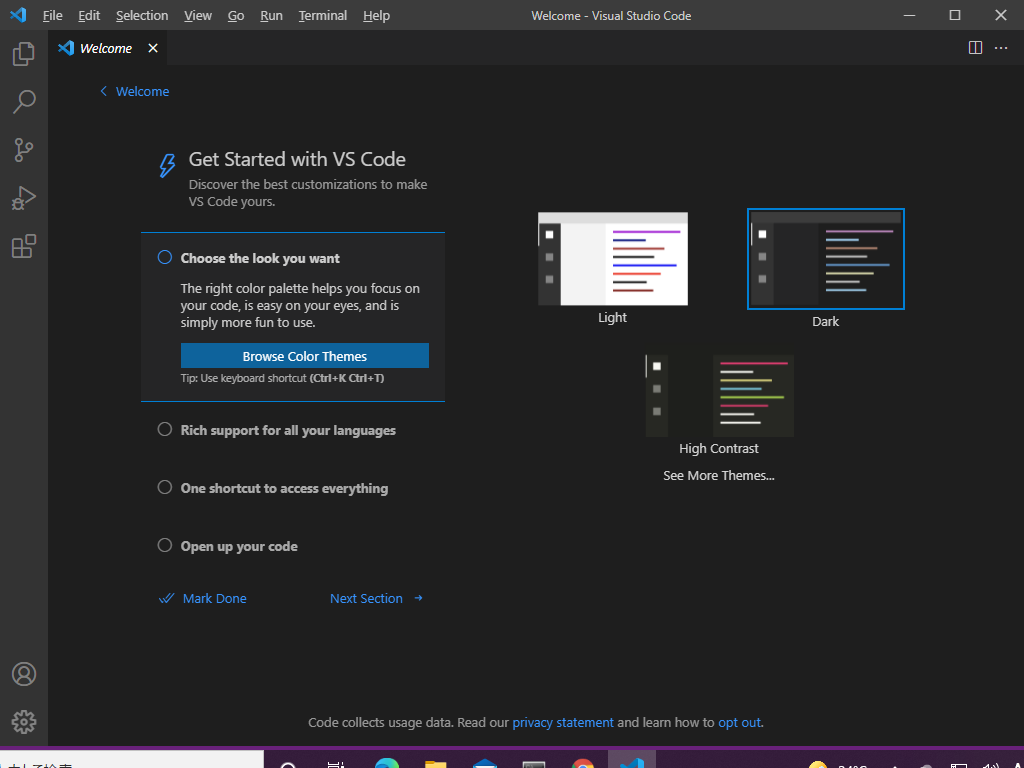Click the Browse Color Themes button
This screenshot has width=1024, height=768.
[304, 356]
